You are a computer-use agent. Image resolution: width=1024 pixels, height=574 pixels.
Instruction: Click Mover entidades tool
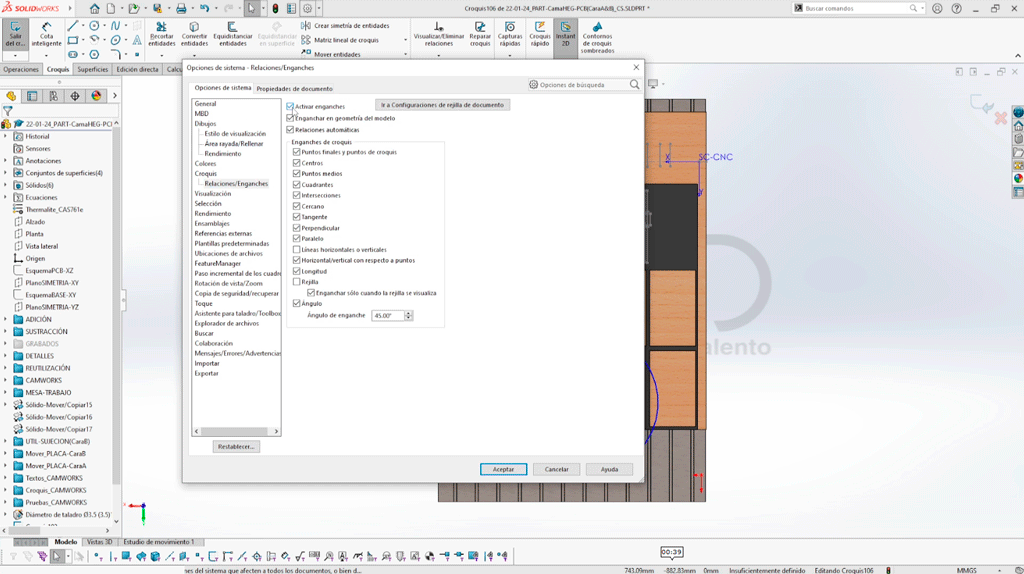point(331,54)
